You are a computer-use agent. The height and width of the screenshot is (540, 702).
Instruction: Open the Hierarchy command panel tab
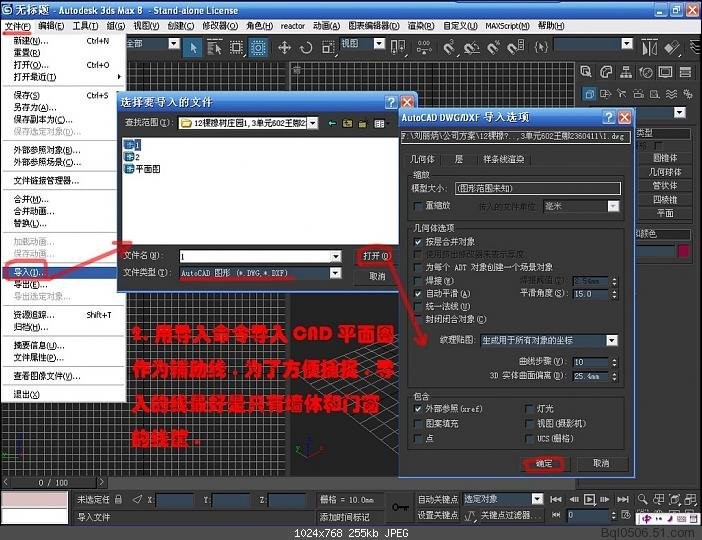click(626, 72)
